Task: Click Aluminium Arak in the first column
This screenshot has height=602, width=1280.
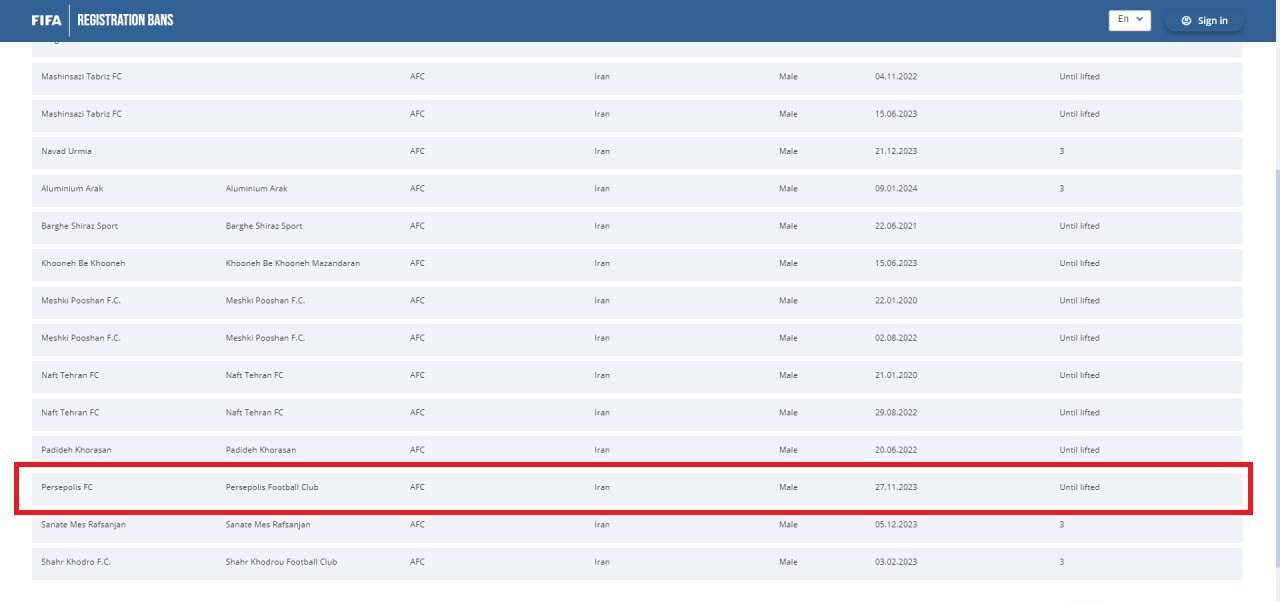Action: coord(72,188)
